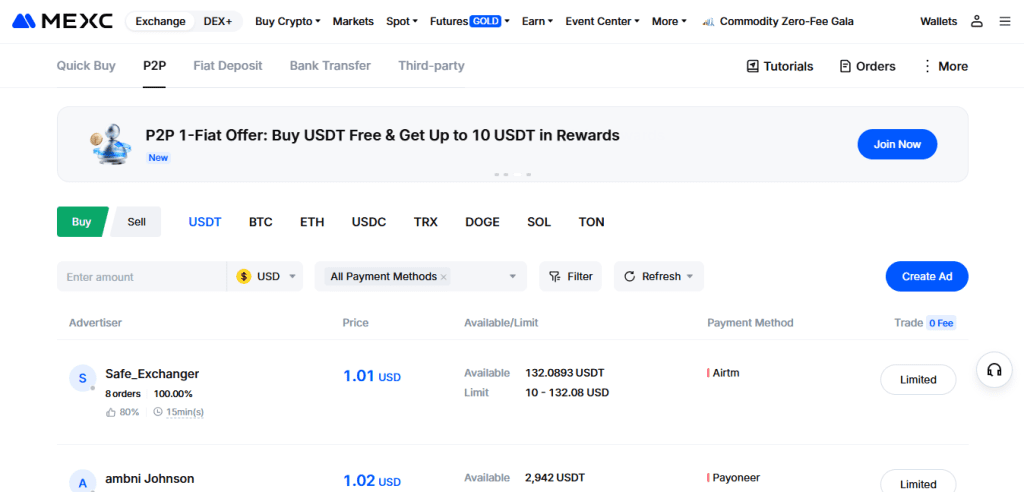Expand the Buy Crypto menu

tap(287, 21)
